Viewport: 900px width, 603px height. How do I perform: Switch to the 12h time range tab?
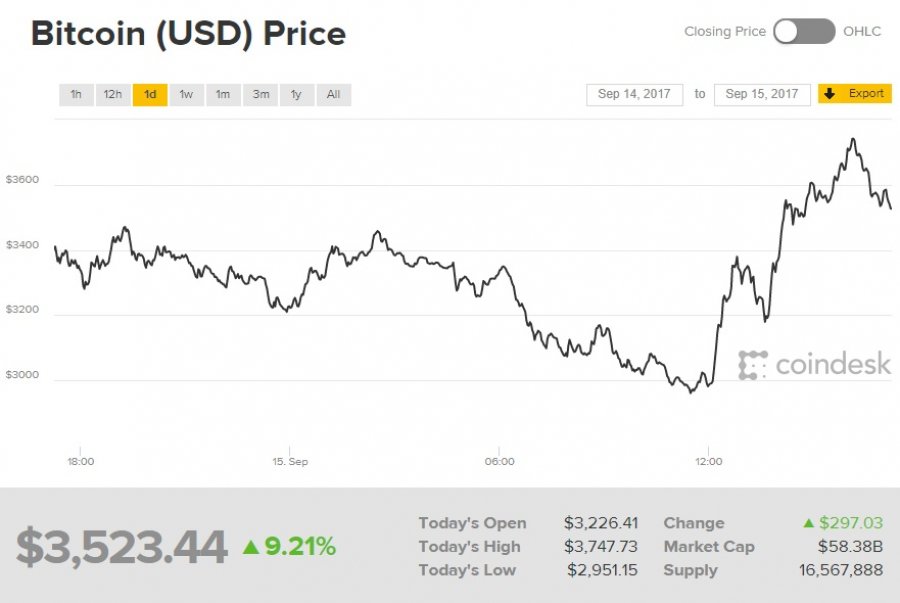tap(112, 94)
